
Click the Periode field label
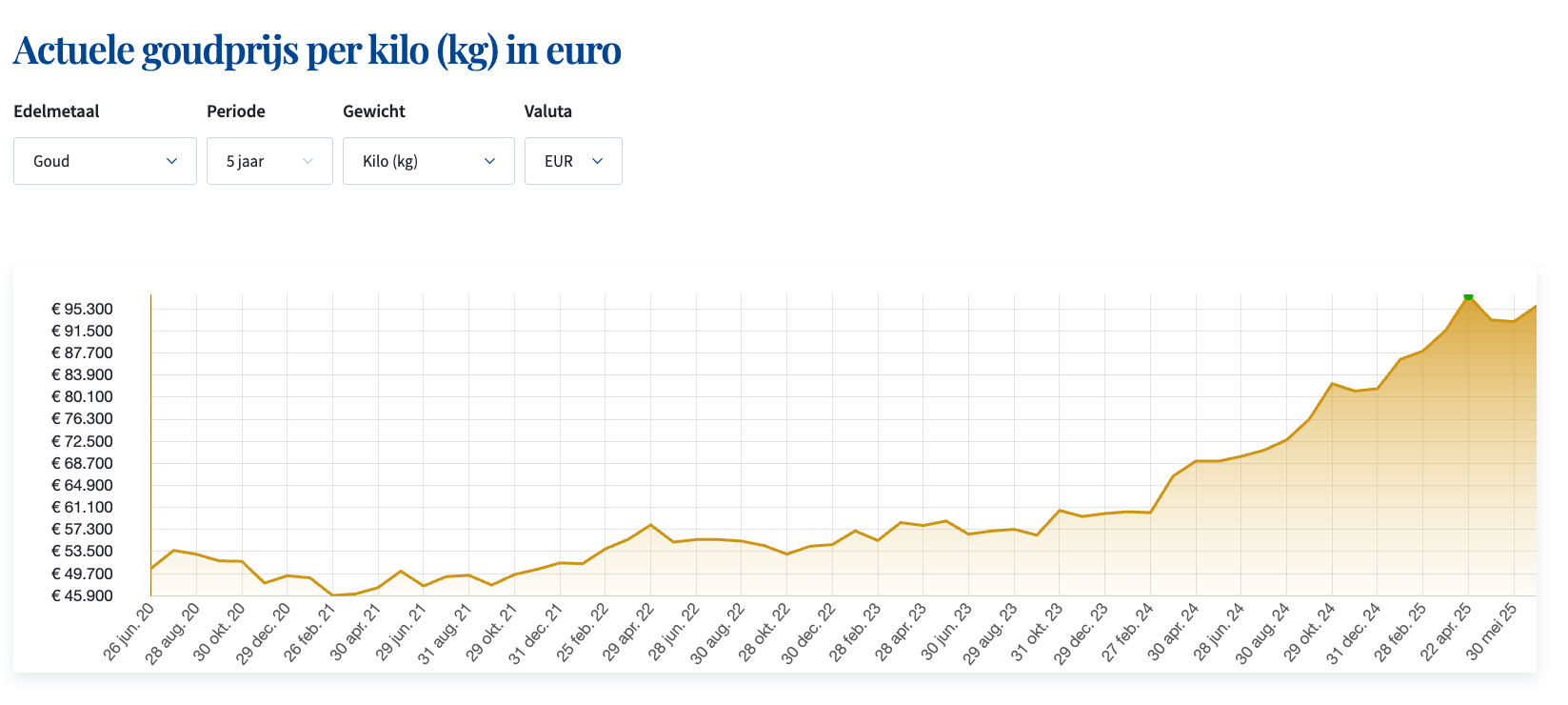click(235, 111)
